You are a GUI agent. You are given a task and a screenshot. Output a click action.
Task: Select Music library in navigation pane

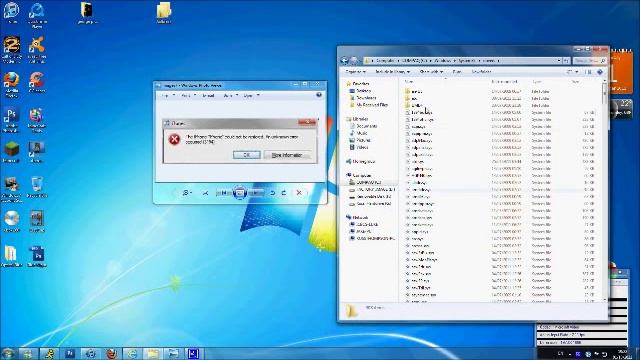pos(359,133)
